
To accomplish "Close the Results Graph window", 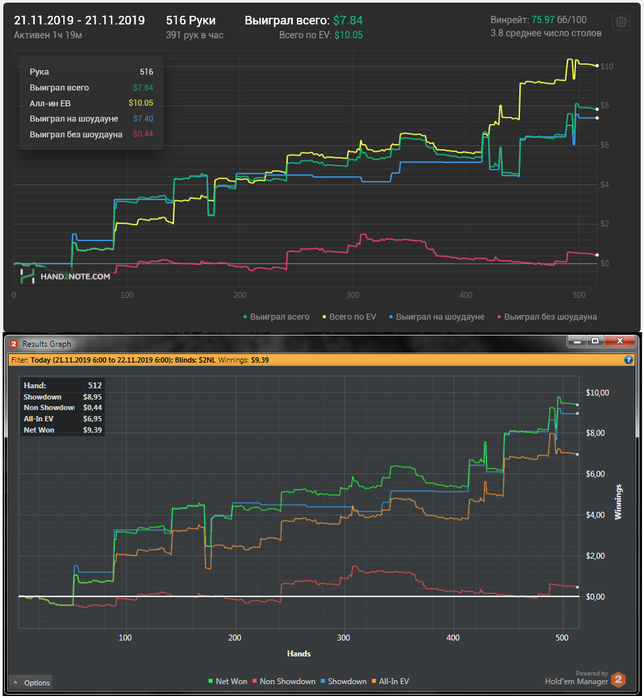I will click(619, 342).
